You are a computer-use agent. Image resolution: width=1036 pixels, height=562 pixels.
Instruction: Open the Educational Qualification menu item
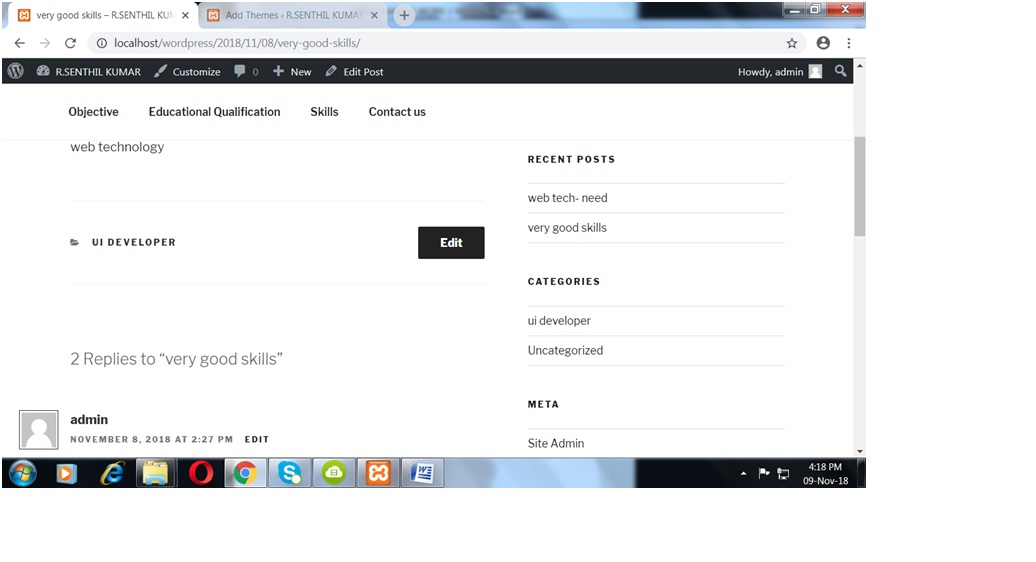click(214, 112)
